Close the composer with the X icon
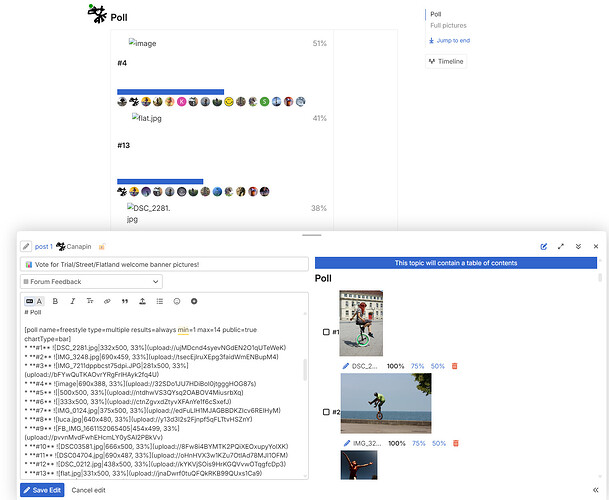This screenshot has width=609, height=500. point(596,246)
